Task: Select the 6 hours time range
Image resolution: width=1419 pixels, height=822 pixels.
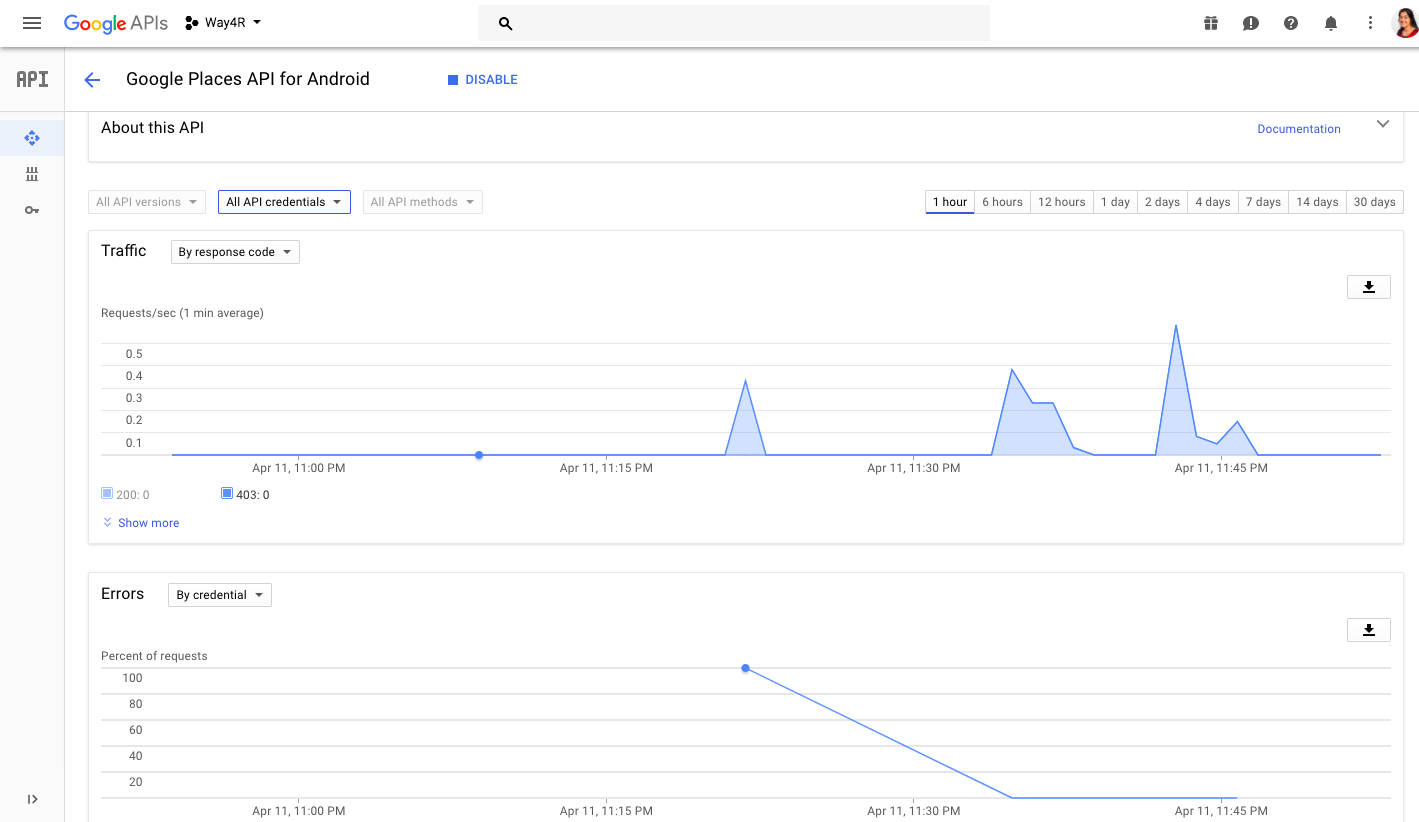Action: tap(1002, 202)
